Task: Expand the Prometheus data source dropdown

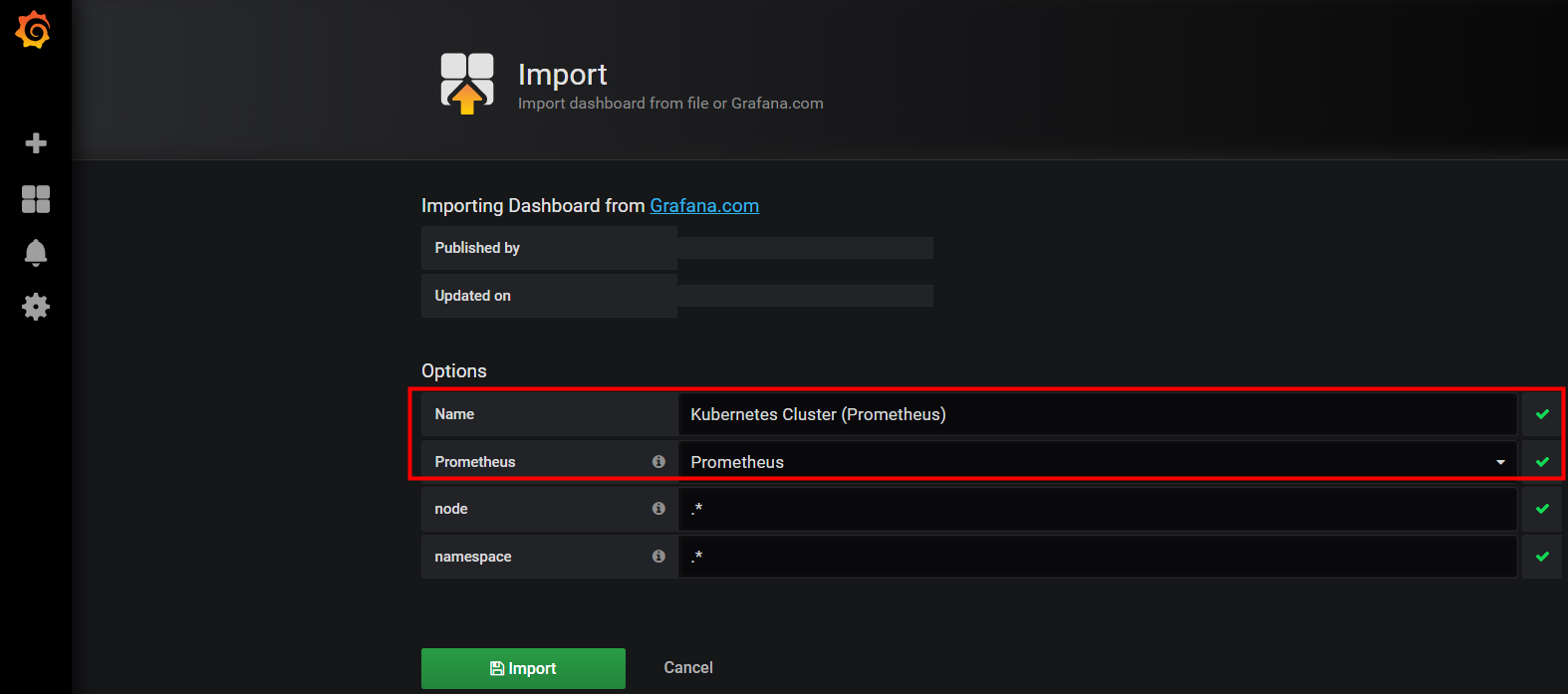Action: click(1098, 461)
